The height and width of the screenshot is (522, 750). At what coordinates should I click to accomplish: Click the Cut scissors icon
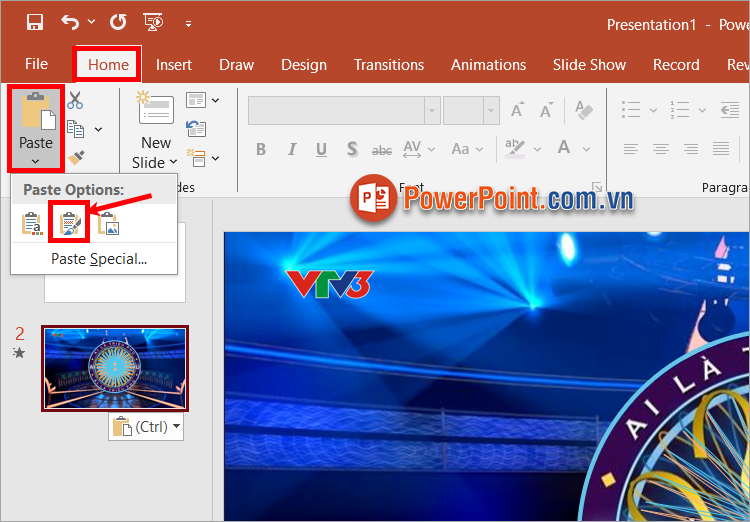pyautogui.click(x=75, y=100)
